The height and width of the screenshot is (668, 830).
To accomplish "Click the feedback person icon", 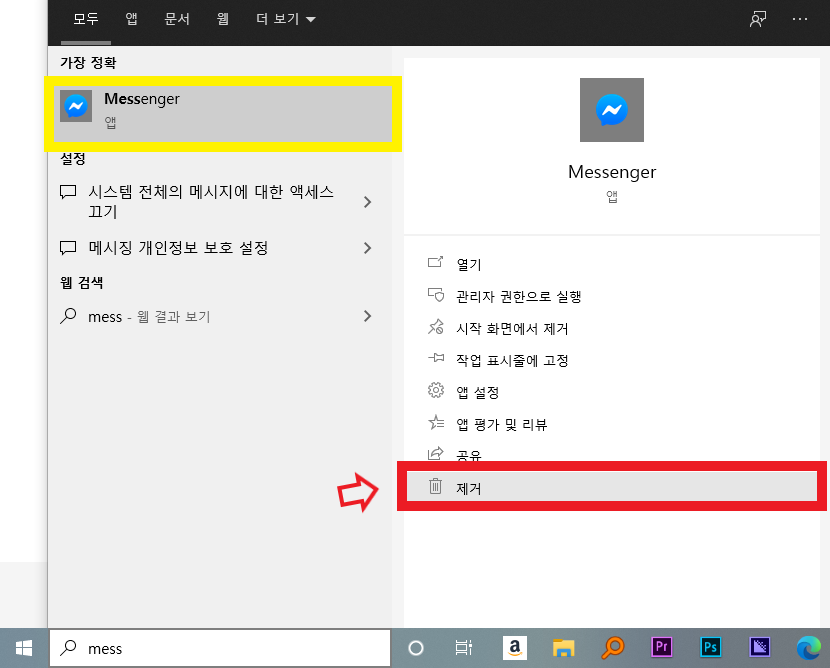I will coord(758,19).
